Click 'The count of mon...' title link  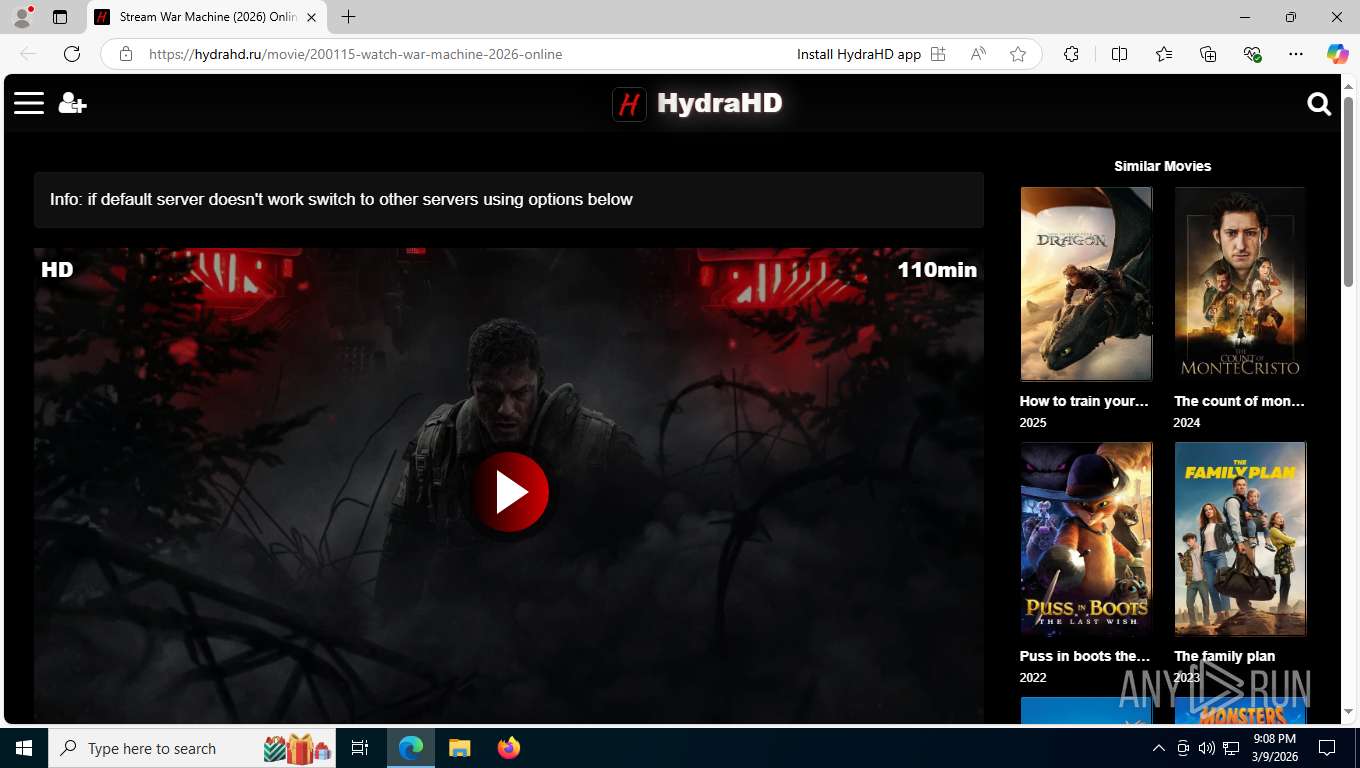click(x=1239, y=401)
